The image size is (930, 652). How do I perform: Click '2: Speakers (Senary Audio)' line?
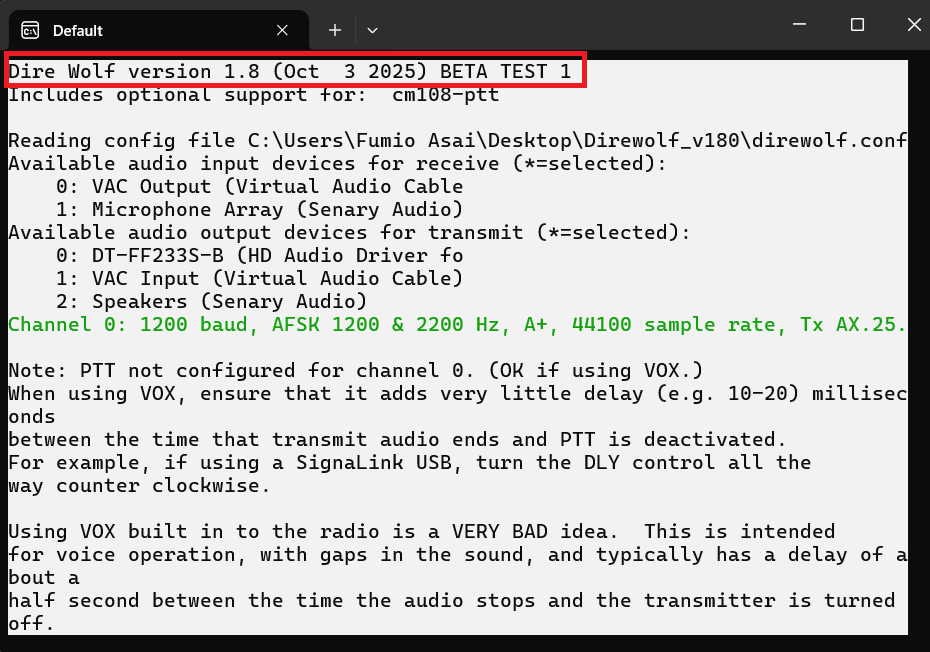point(211,301)
